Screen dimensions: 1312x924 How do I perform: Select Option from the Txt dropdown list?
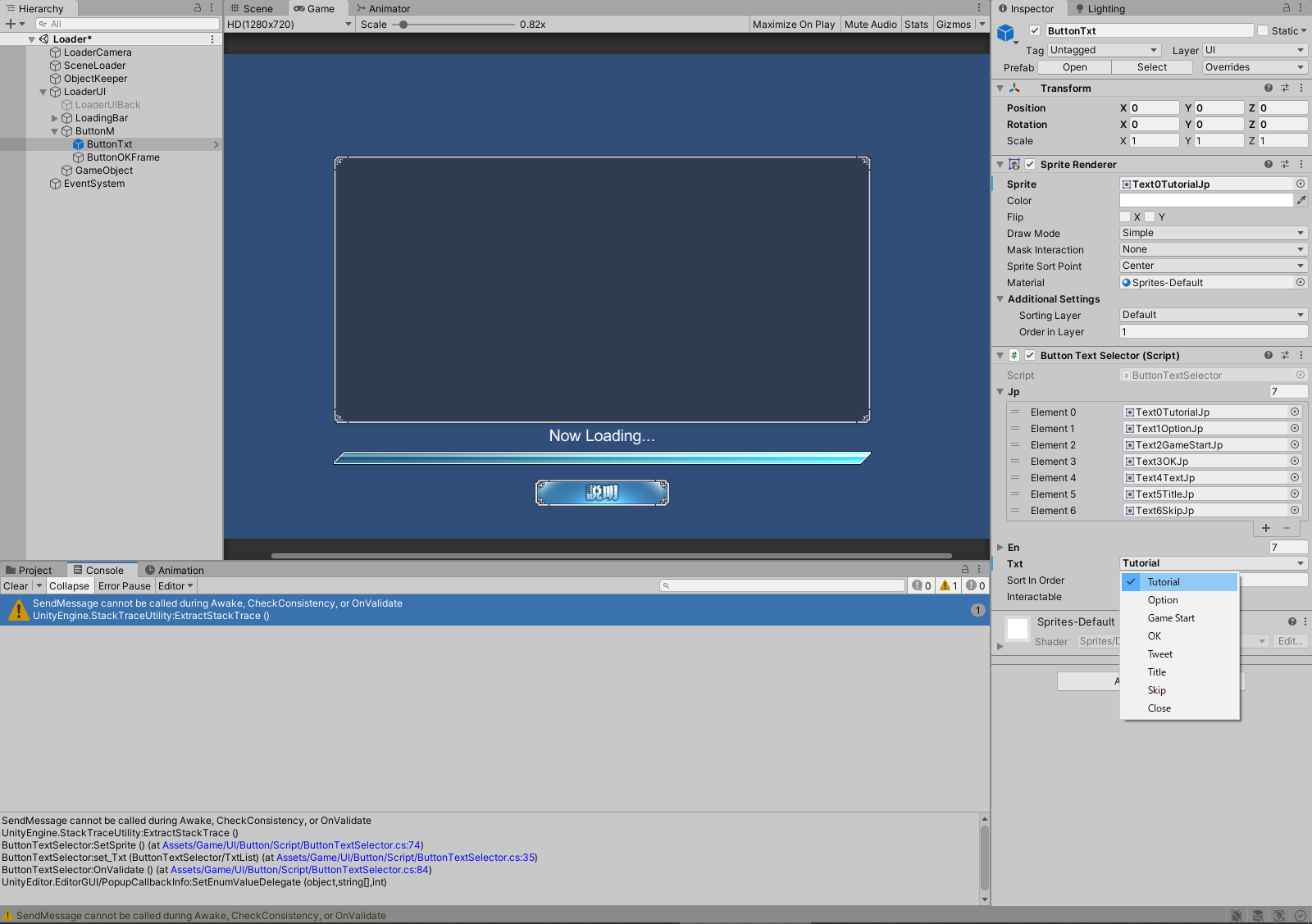pyautogui.click(x=1180, y=600)
